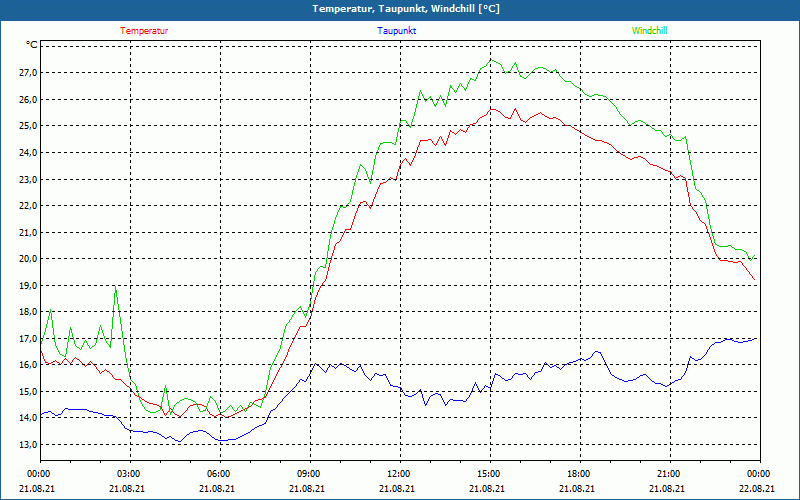
Task: Click the 25,0 y-axis value
Action: click(28, 126)
